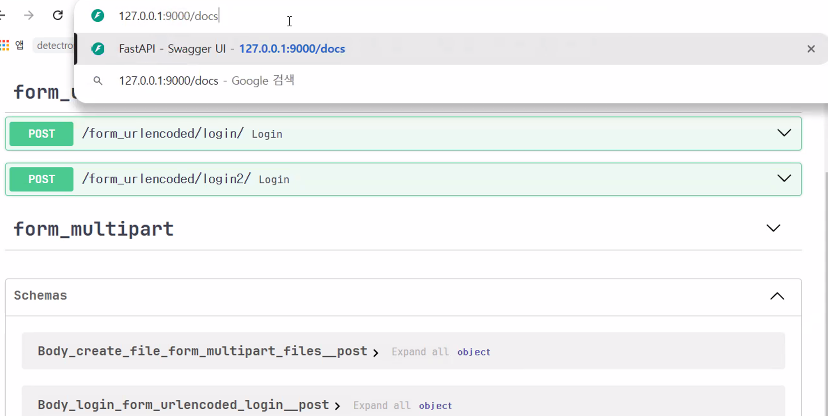Click the chevron on the login/ endpoint row
The width and height of the screenshot is (828, 416).
point(784,133)
